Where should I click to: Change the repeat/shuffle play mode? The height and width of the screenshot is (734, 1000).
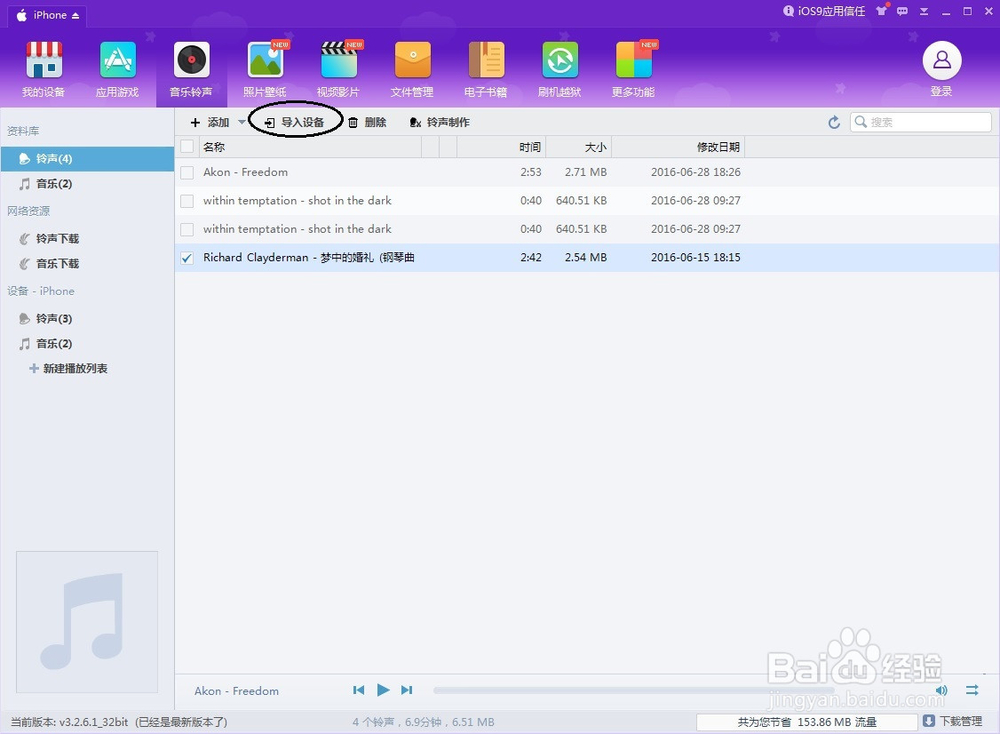pyautogui.click(x=972, y=690)
